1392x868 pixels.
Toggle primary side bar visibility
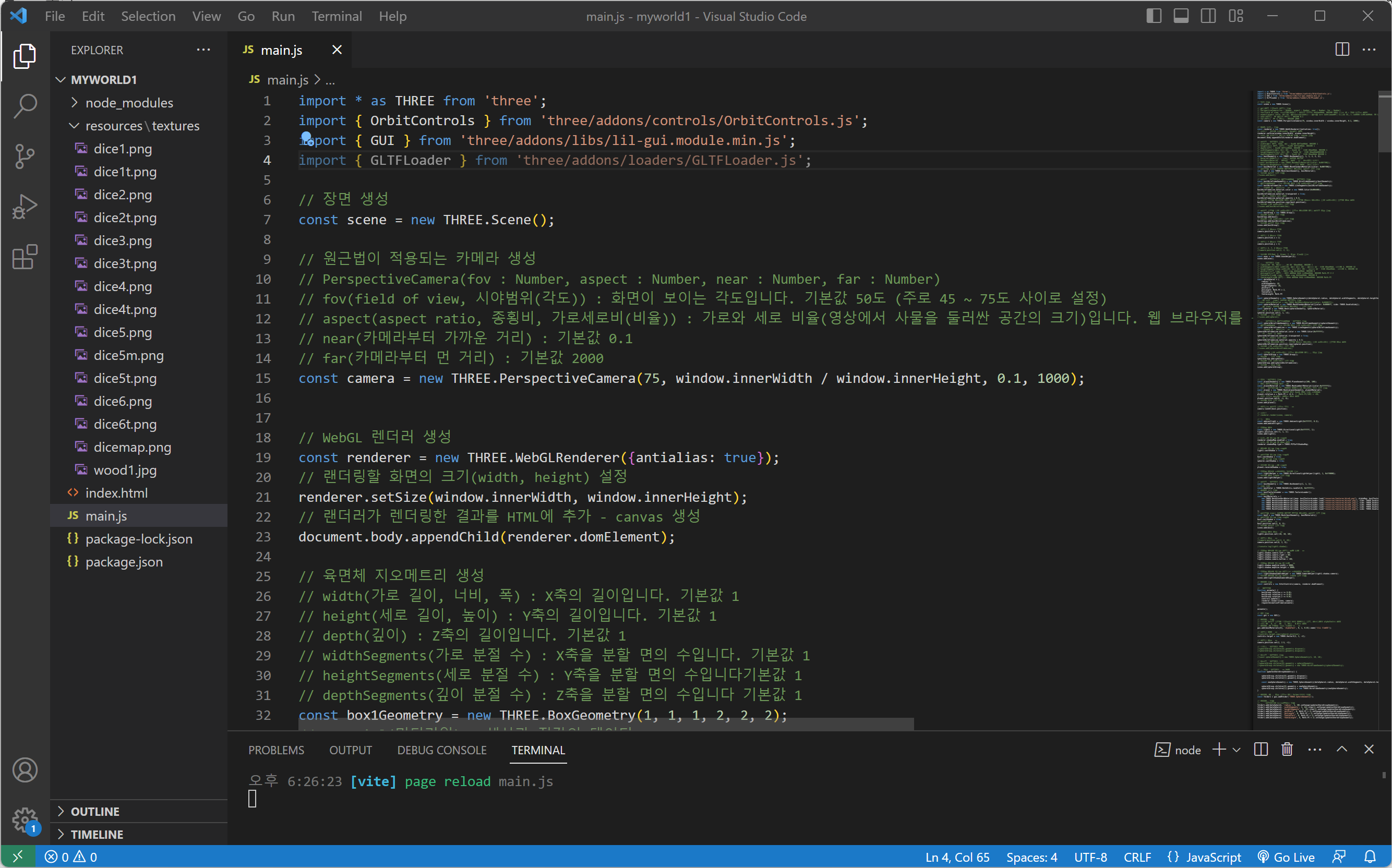point(1154,16)
